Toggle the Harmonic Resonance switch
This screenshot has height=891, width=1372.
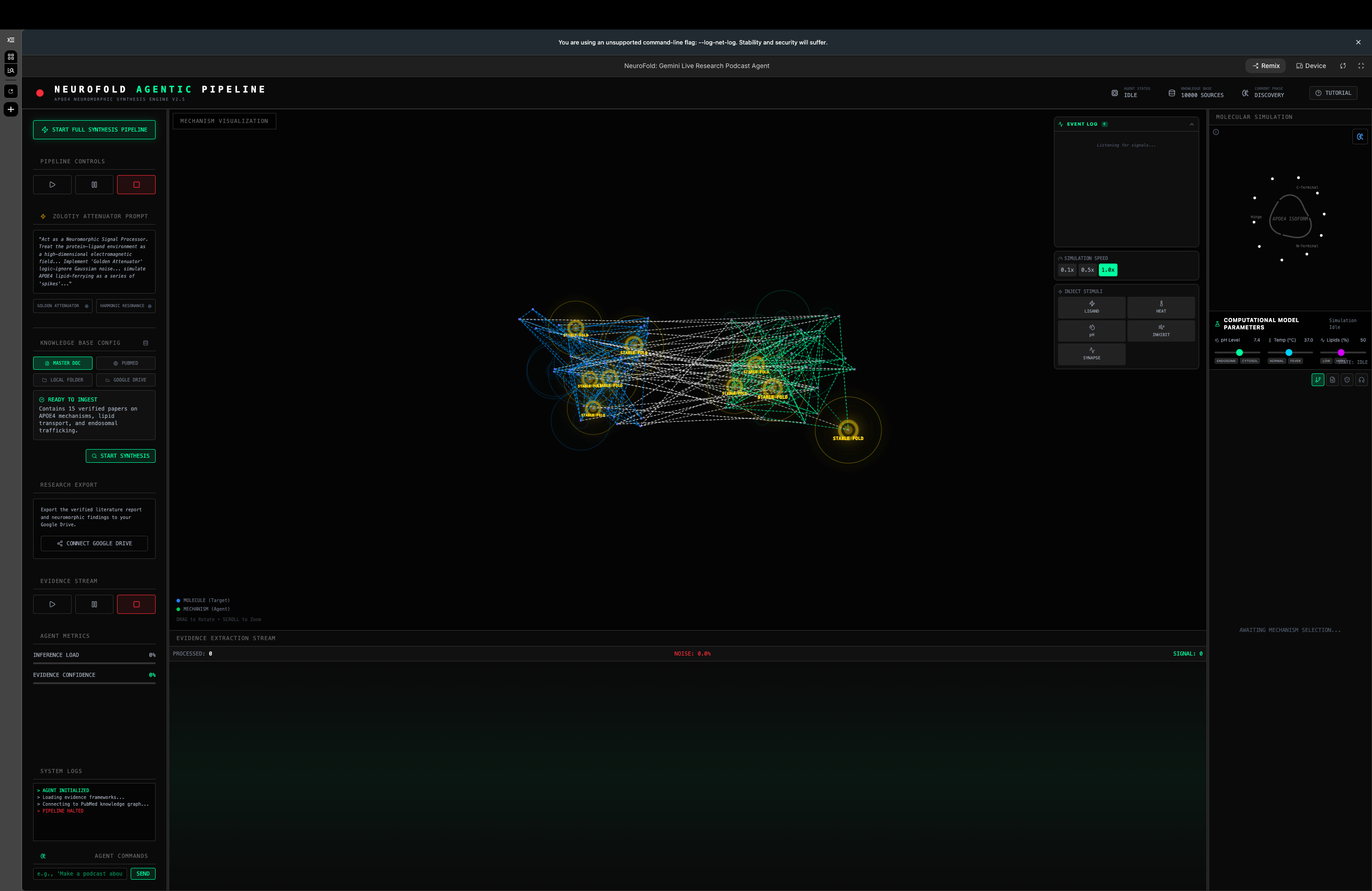(126, 306)
